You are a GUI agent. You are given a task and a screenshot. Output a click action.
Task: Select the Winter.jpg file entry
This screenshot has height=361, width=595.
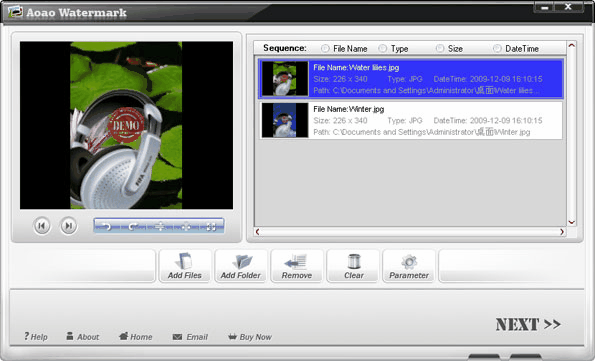[x=411, y=120]
